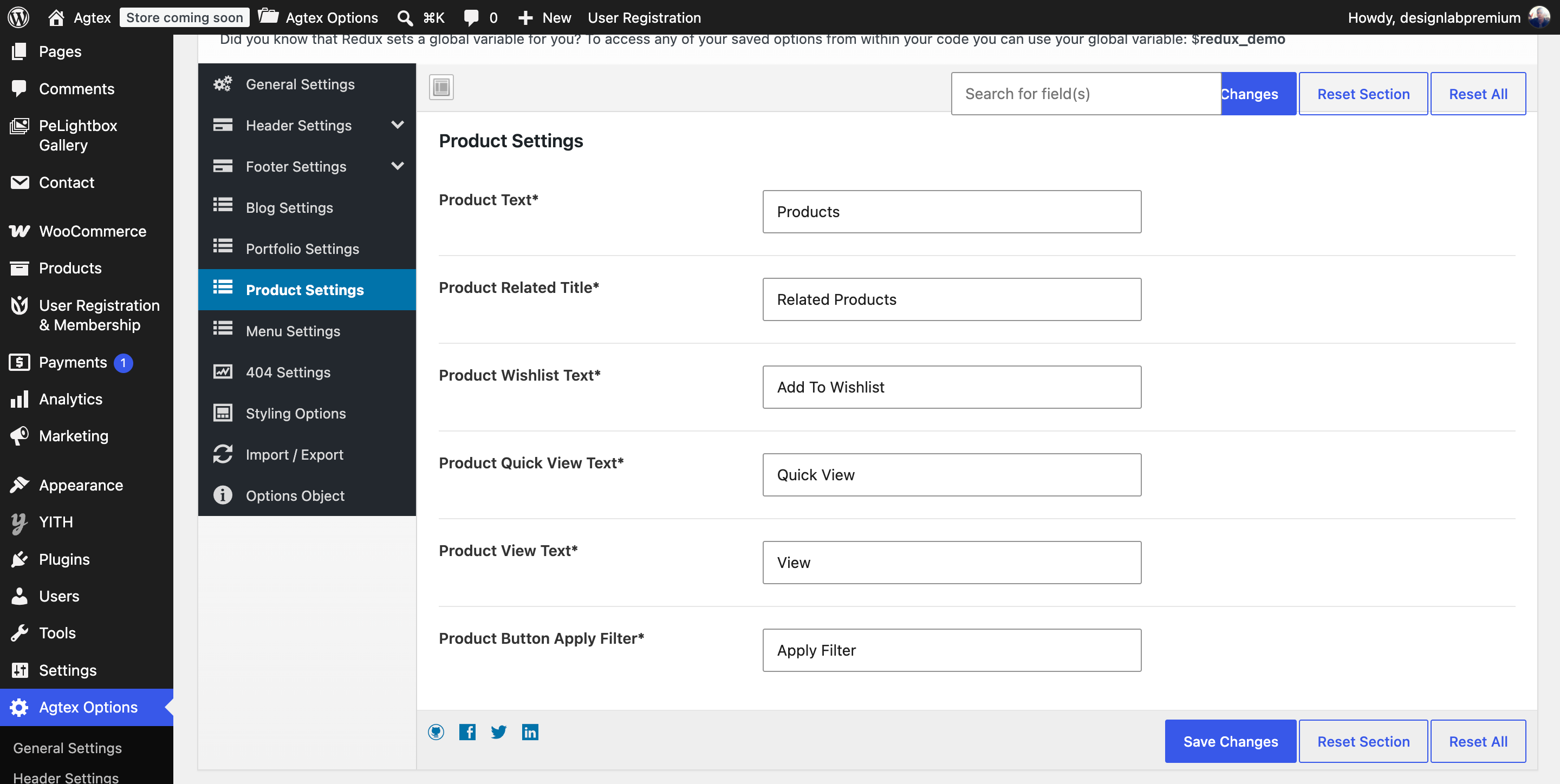Open 404 Settings section
The width and height of the screenshot is (1560, 784).
pyautogui.click(x=307, y=373)
